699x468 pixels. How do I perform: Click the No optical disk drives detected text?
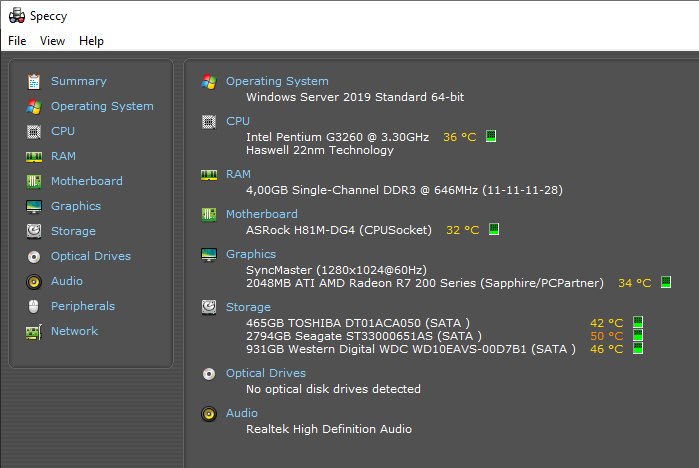[333, 390]
